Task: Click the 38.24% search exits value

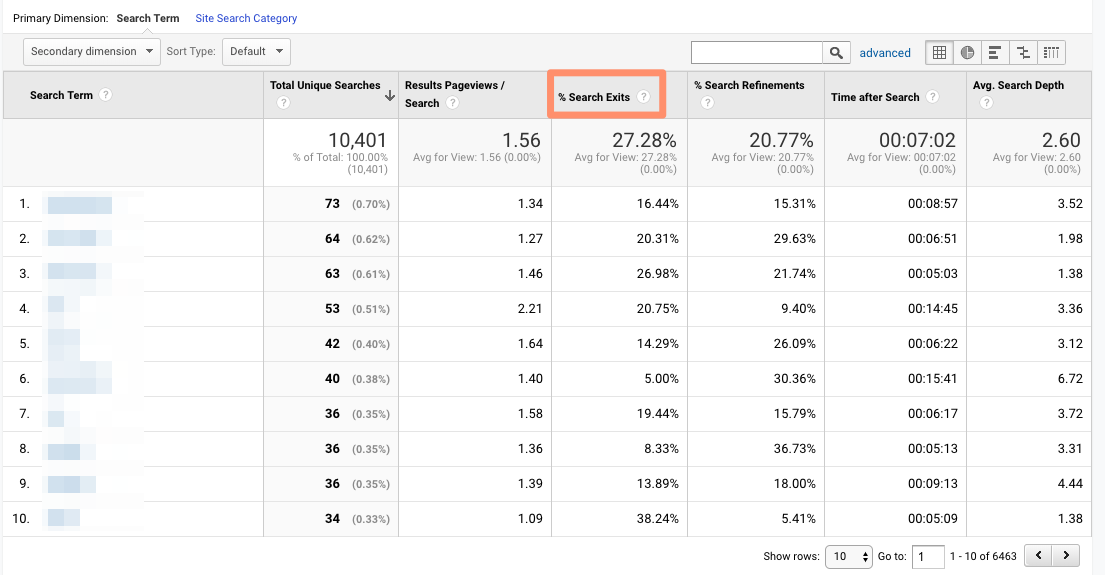Action: pyautogui.click(x=658, y=519)
